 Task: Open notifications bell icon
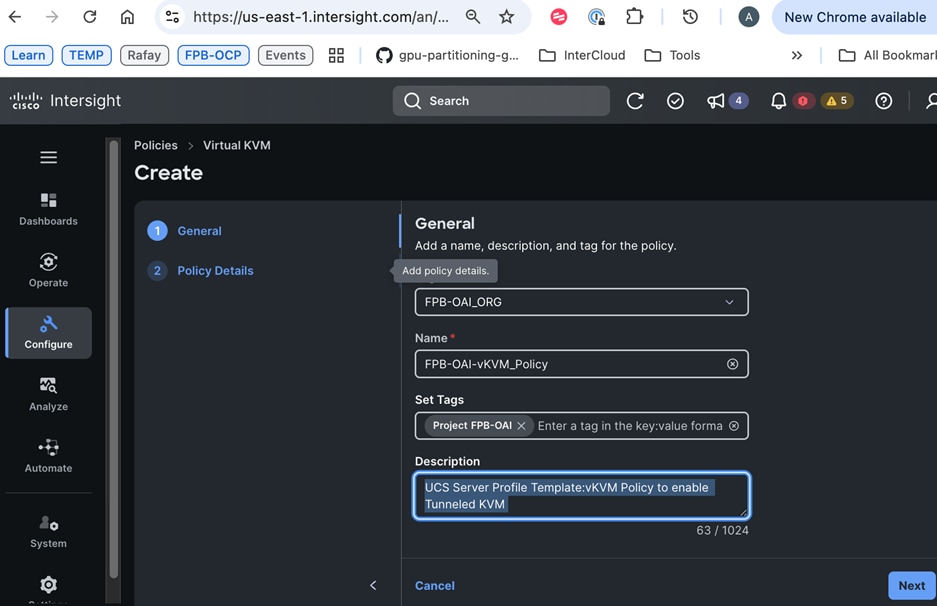click(778, 101)
